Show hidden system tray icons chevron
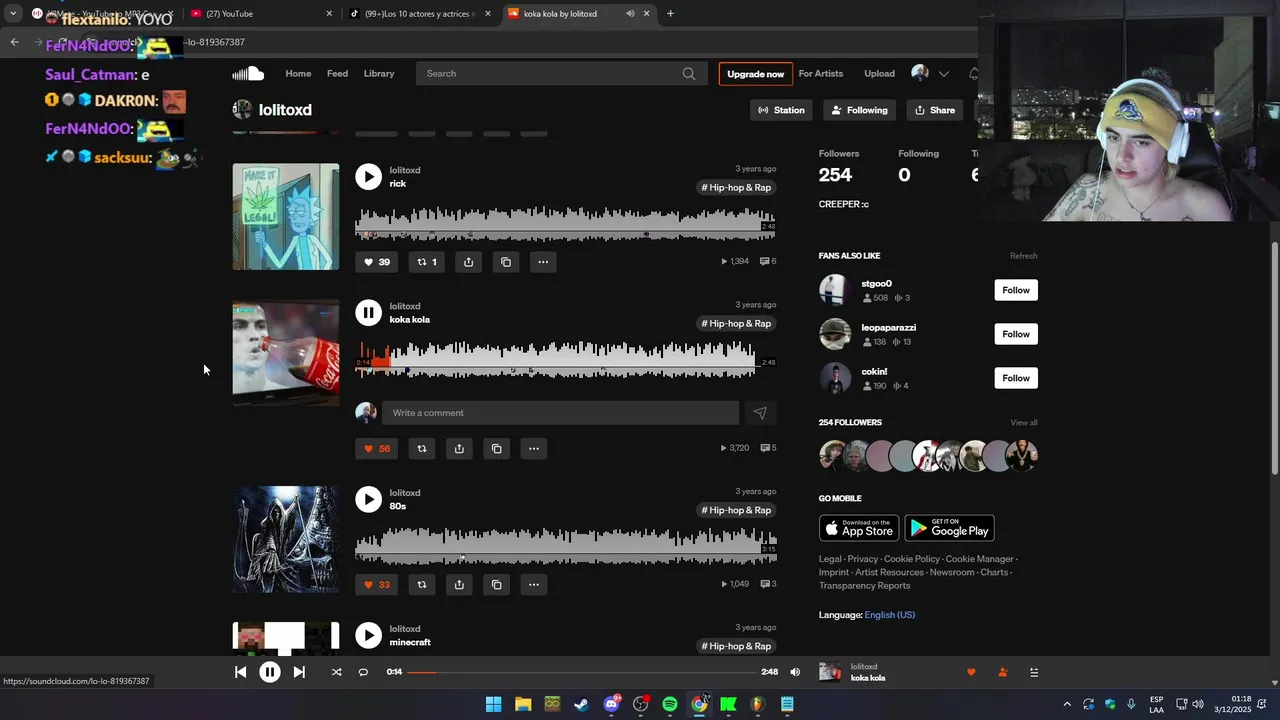The height and width of the screenshot is (720, 1280). (x=1066, y=704)
